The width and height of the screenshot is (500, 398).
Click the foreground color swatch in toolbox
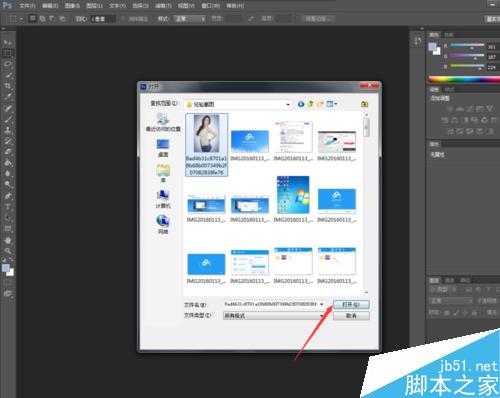6,268
